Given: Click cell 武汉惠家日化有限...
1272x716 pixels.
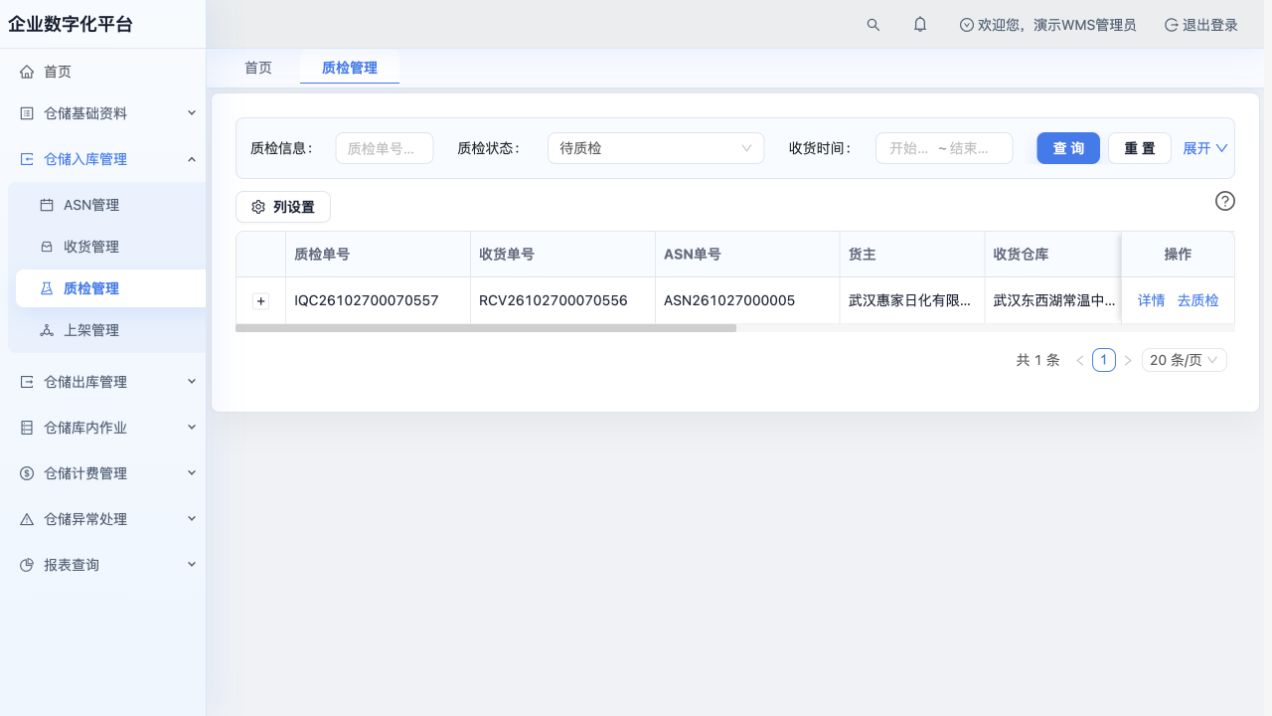Looking at the screenshot, I should point(910,300).
